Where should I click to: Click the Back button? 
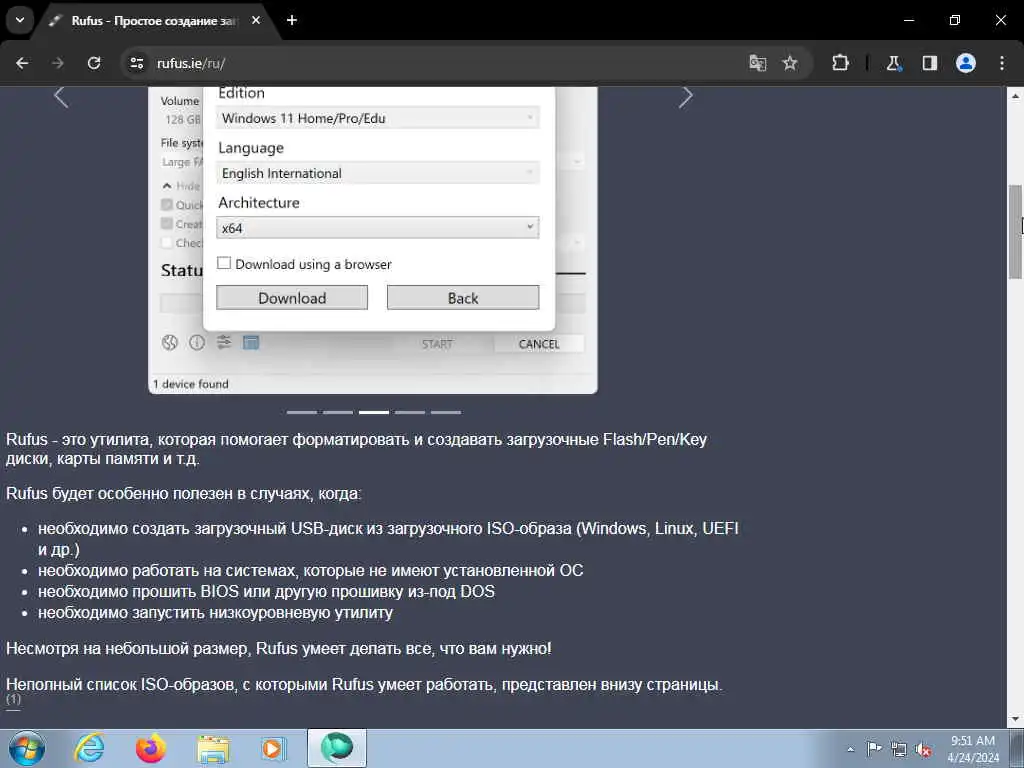click(463, 298)
